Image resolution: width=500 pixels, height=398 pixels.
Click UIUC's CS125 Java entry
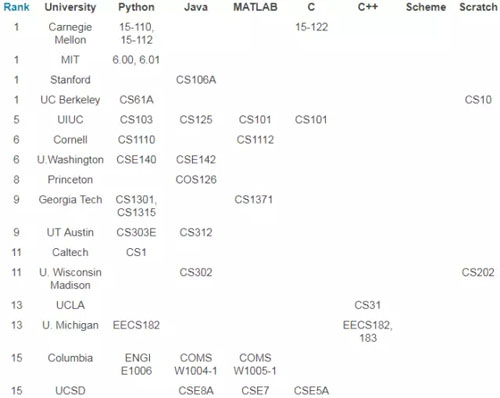pos(196,120)
